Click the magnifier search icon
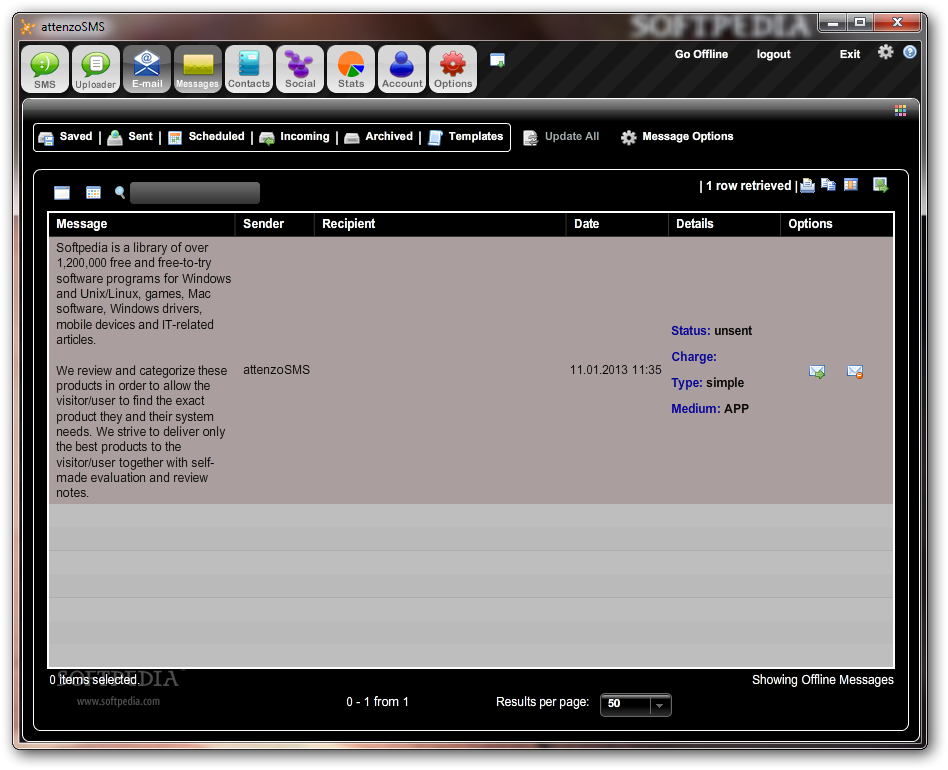The height and width of the screenshot is (770, 948). 120,192
